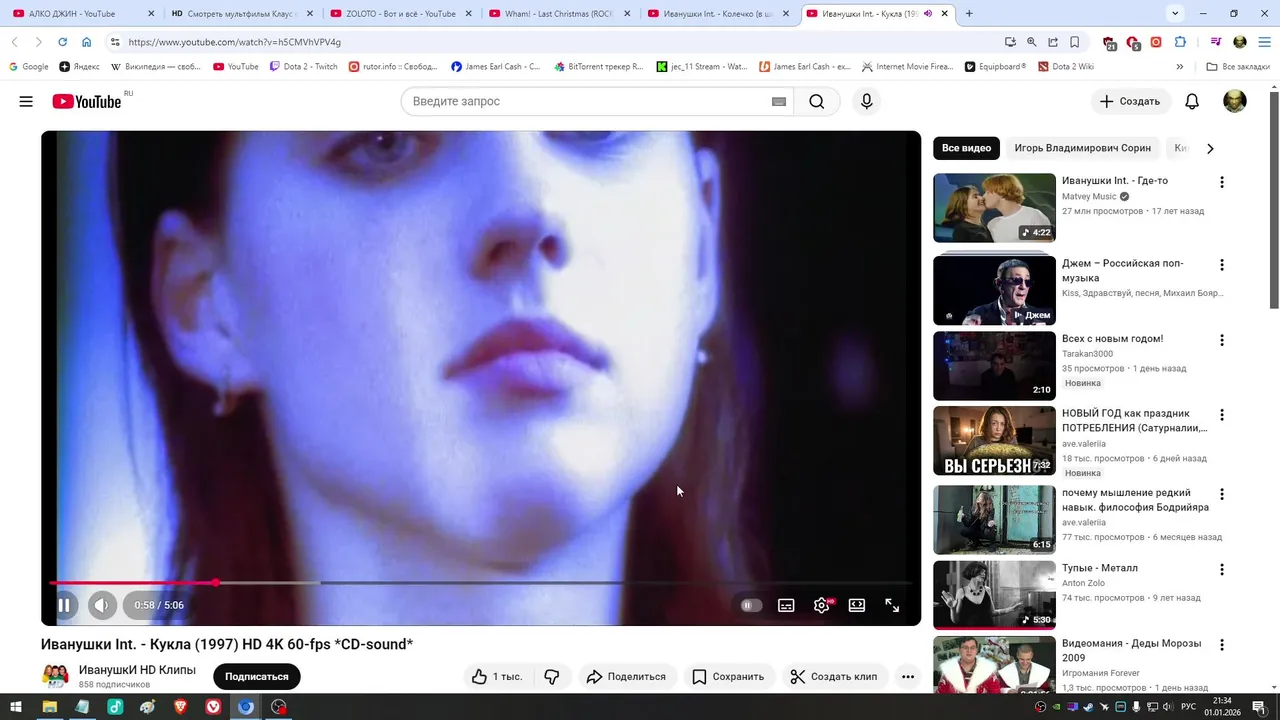Image resolution: width=1280 pixels, height=720 pixels.
Task: Open the on-screen keyboard in search box
Action: (779, 101)
